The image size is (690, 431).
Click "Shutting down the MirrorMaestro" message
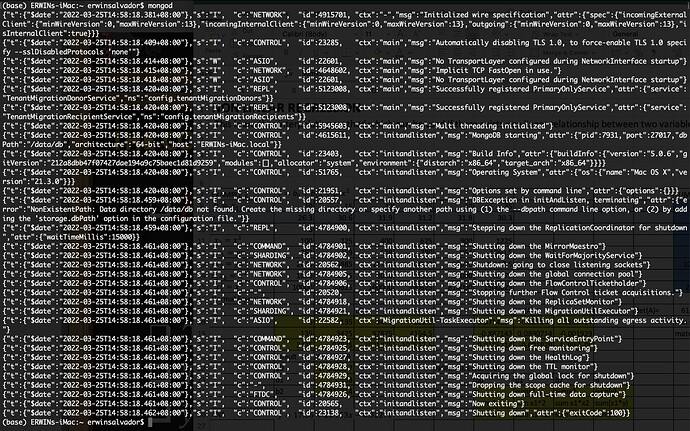tap(537, 246)
